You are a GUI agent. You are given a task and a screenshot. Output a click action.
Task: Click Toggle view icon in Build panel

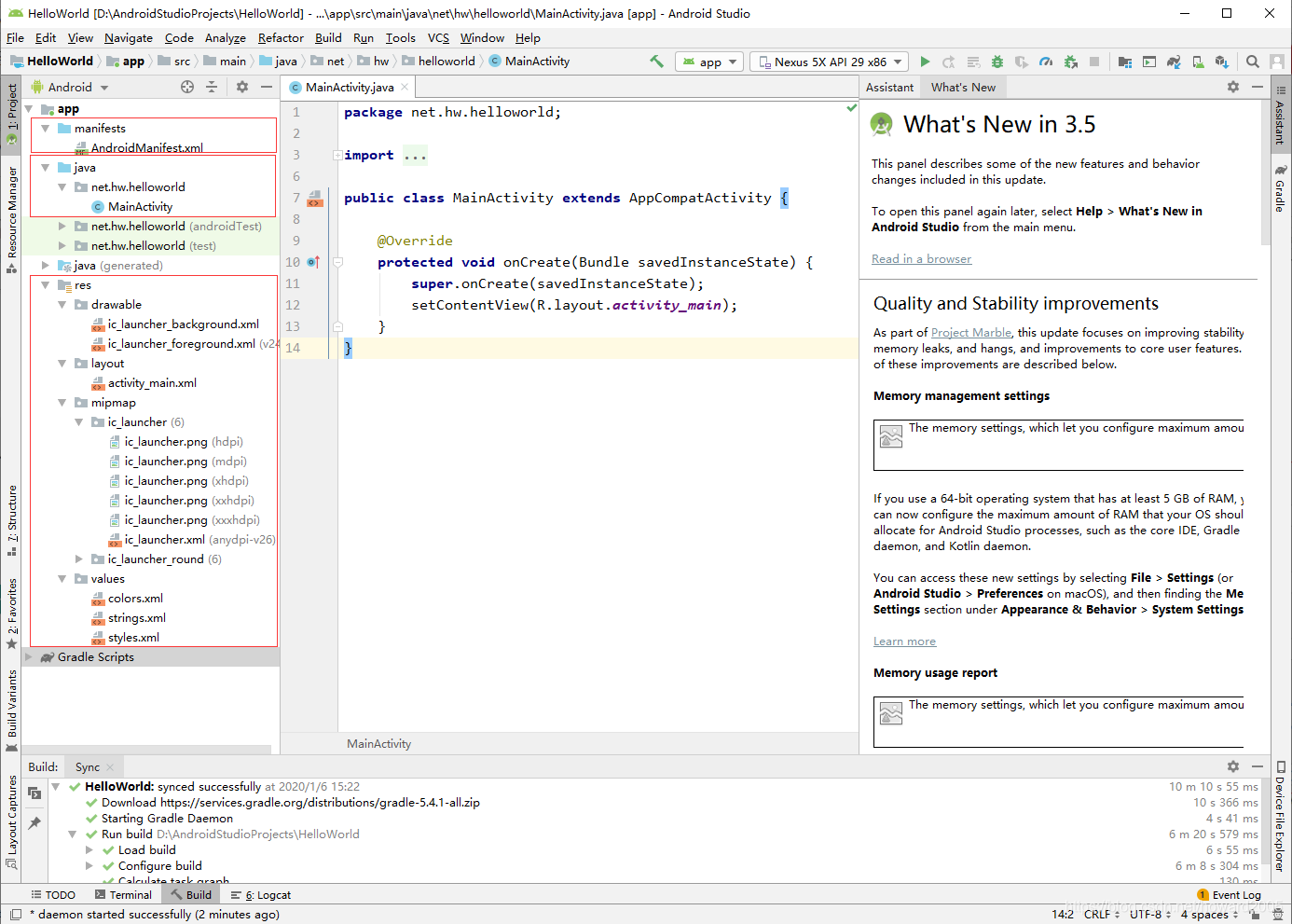point(34,793)
